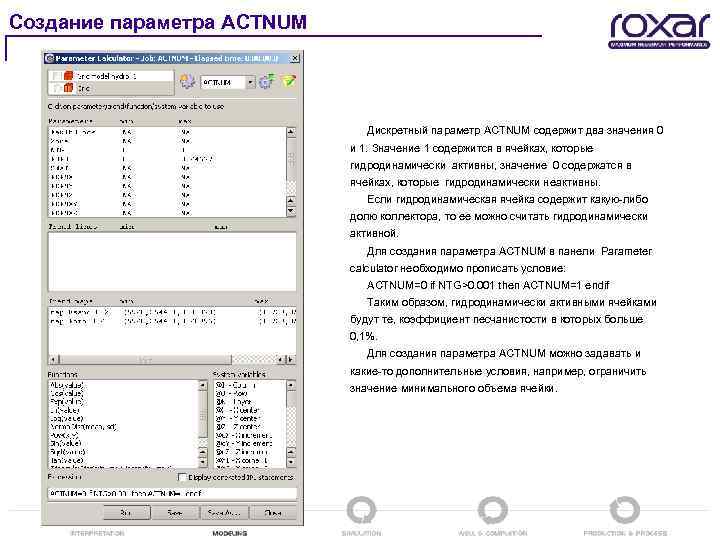The width and height of the screenshot is (720, 540).
Task: Select the first system variable, Column
Action: (x=236, y=385)
